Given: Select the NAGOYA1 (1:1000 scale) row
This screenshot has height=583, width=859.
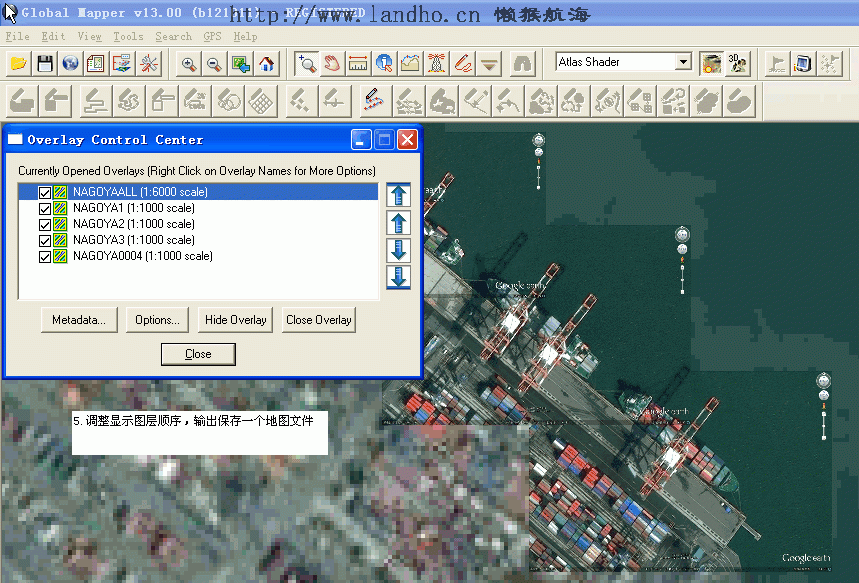Looking at the screenshot, I should point(198,208).
